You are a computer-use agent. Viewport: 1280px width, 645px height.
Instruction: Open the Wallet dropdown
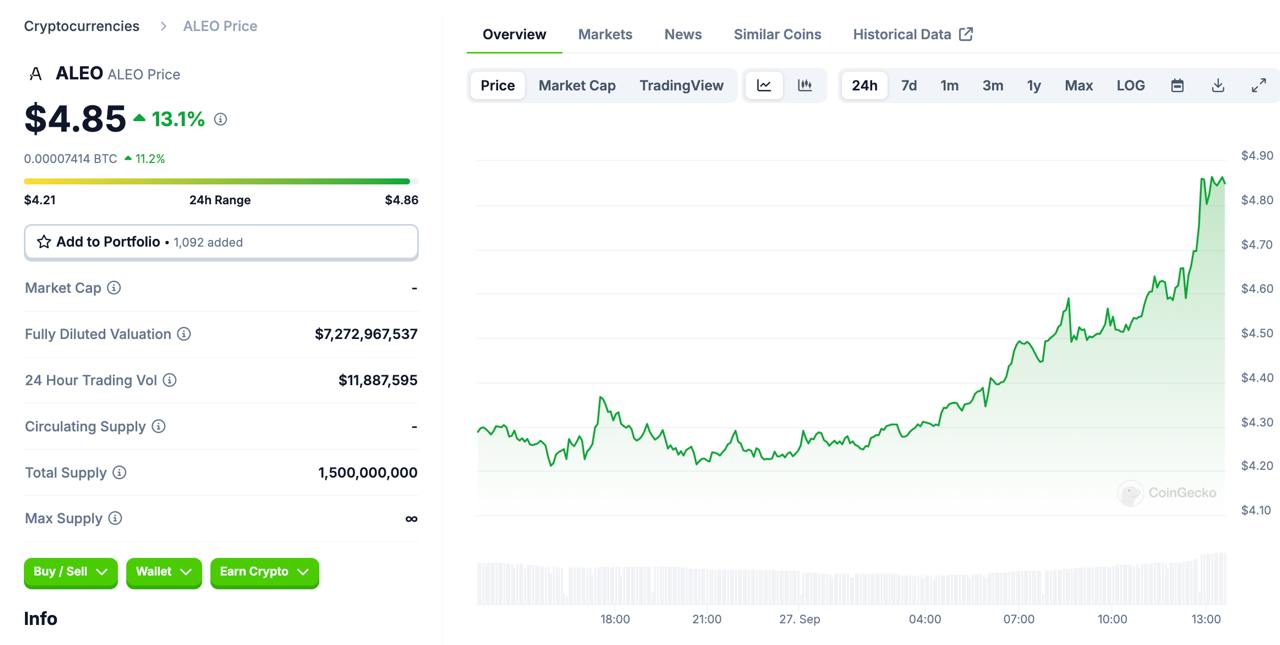pos(164,572)
